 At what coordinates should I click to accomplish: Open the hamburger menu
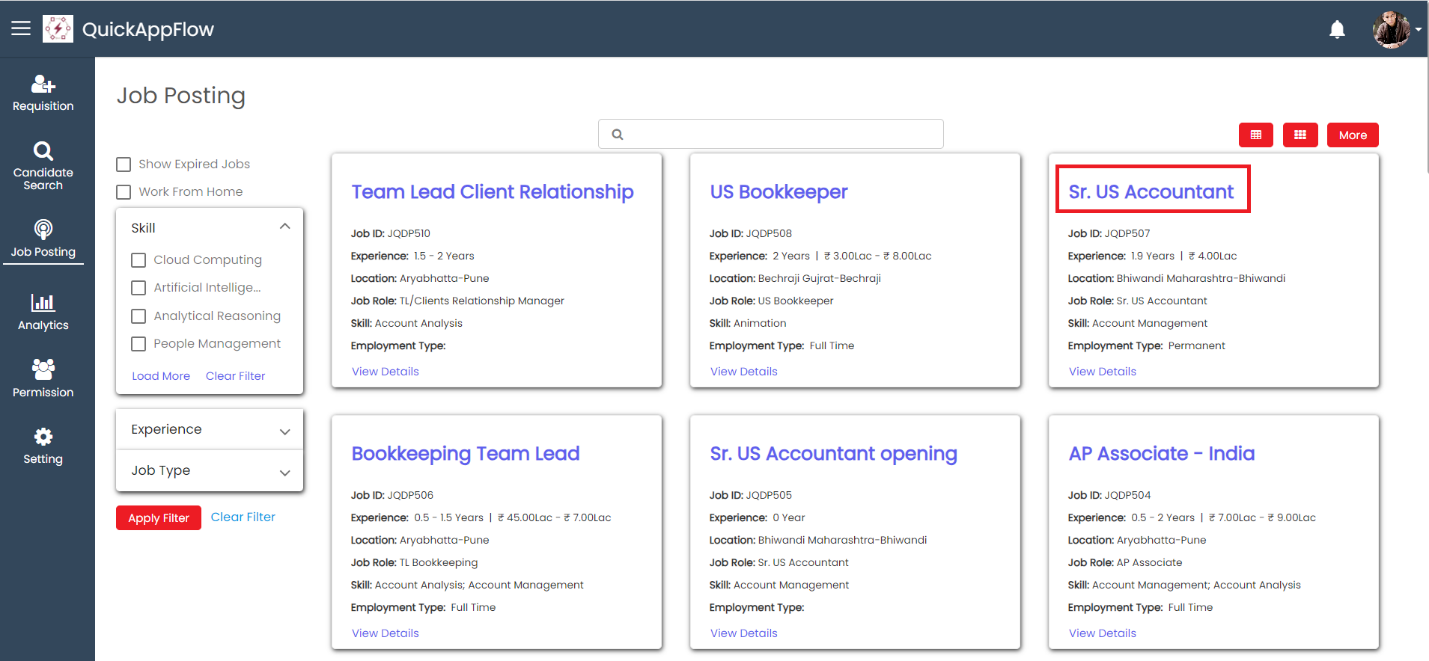click(21, 28)
